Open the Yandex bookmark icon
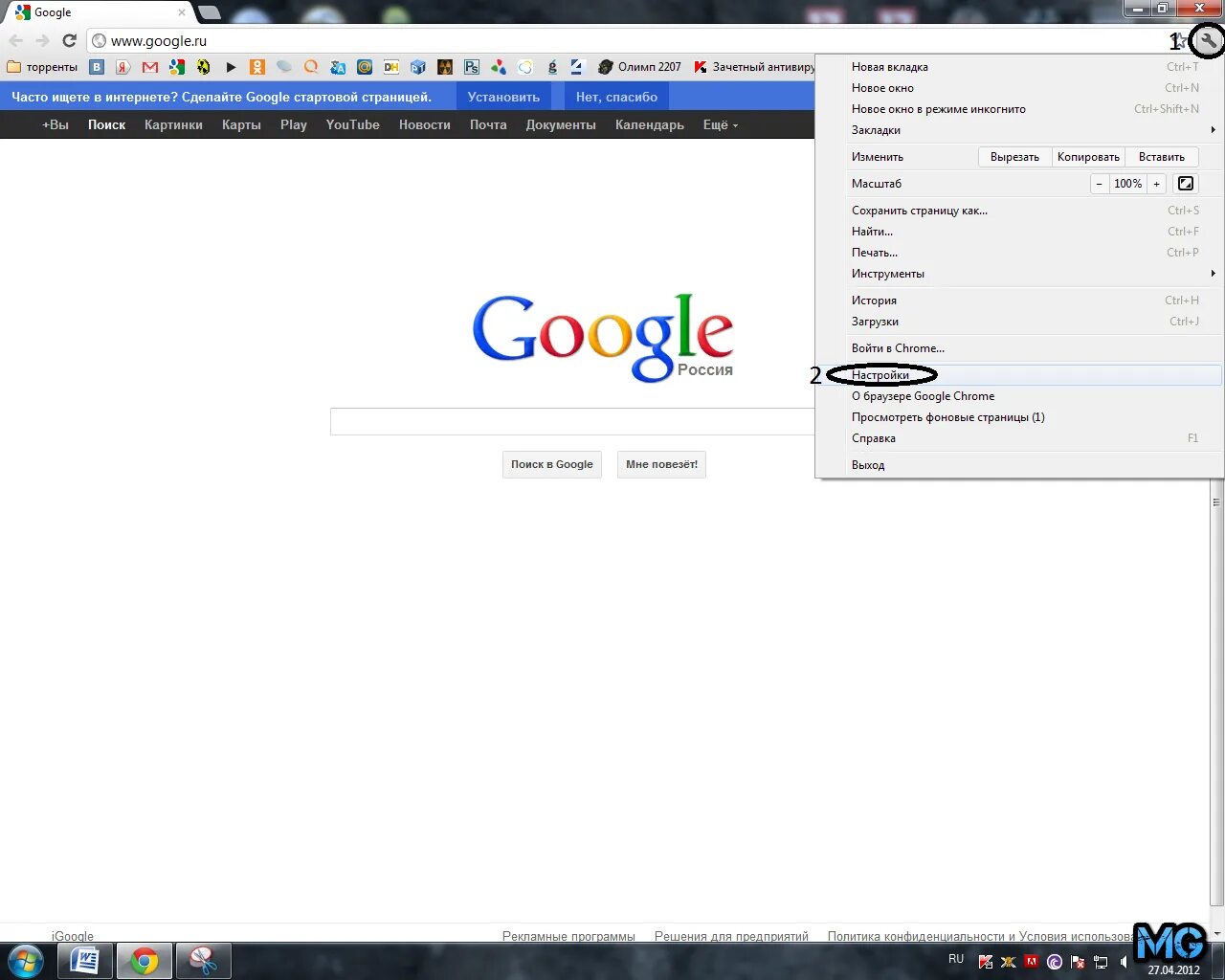The image size is (1225, 980). point(123,67)
